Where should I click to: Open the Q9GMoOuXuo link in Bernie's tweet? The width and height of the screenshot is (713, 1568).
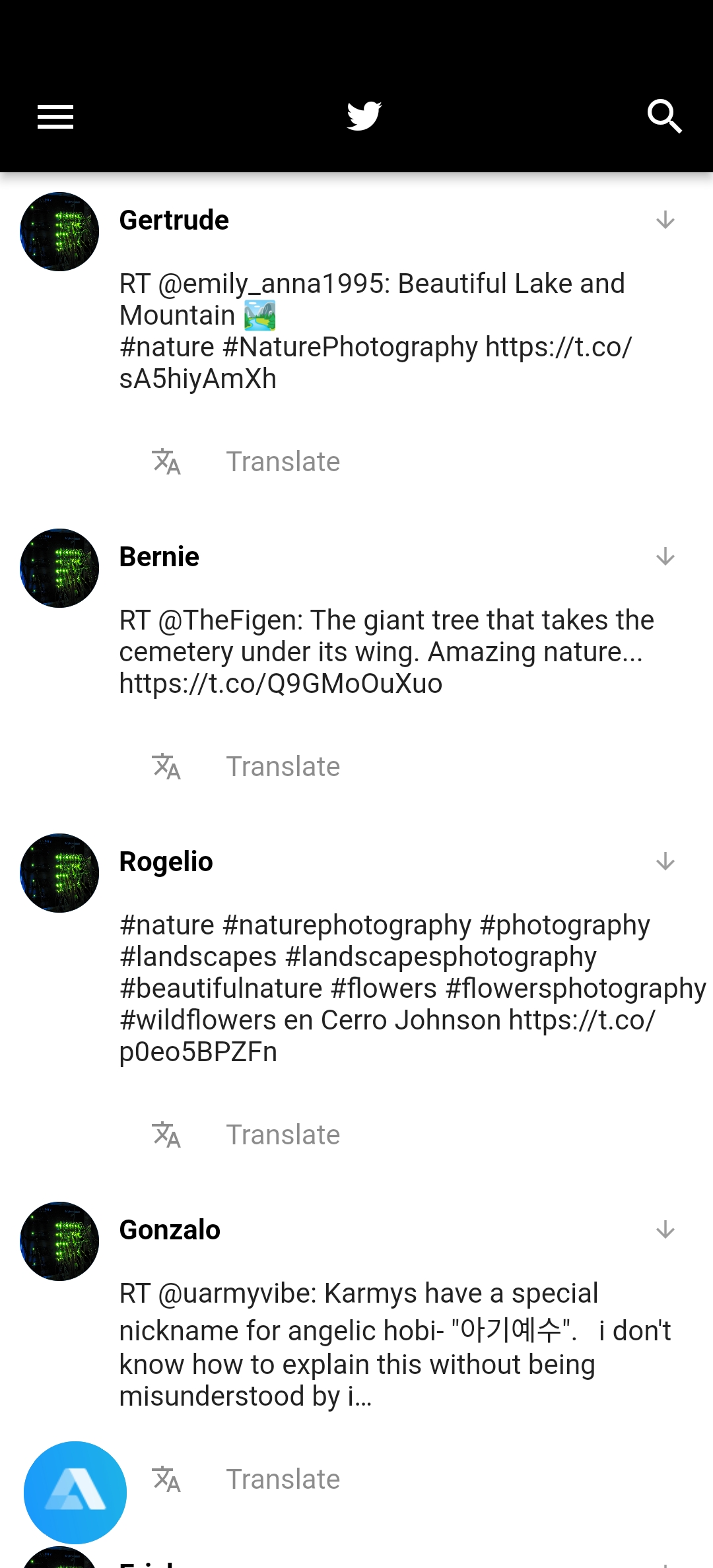coord(281,684)
